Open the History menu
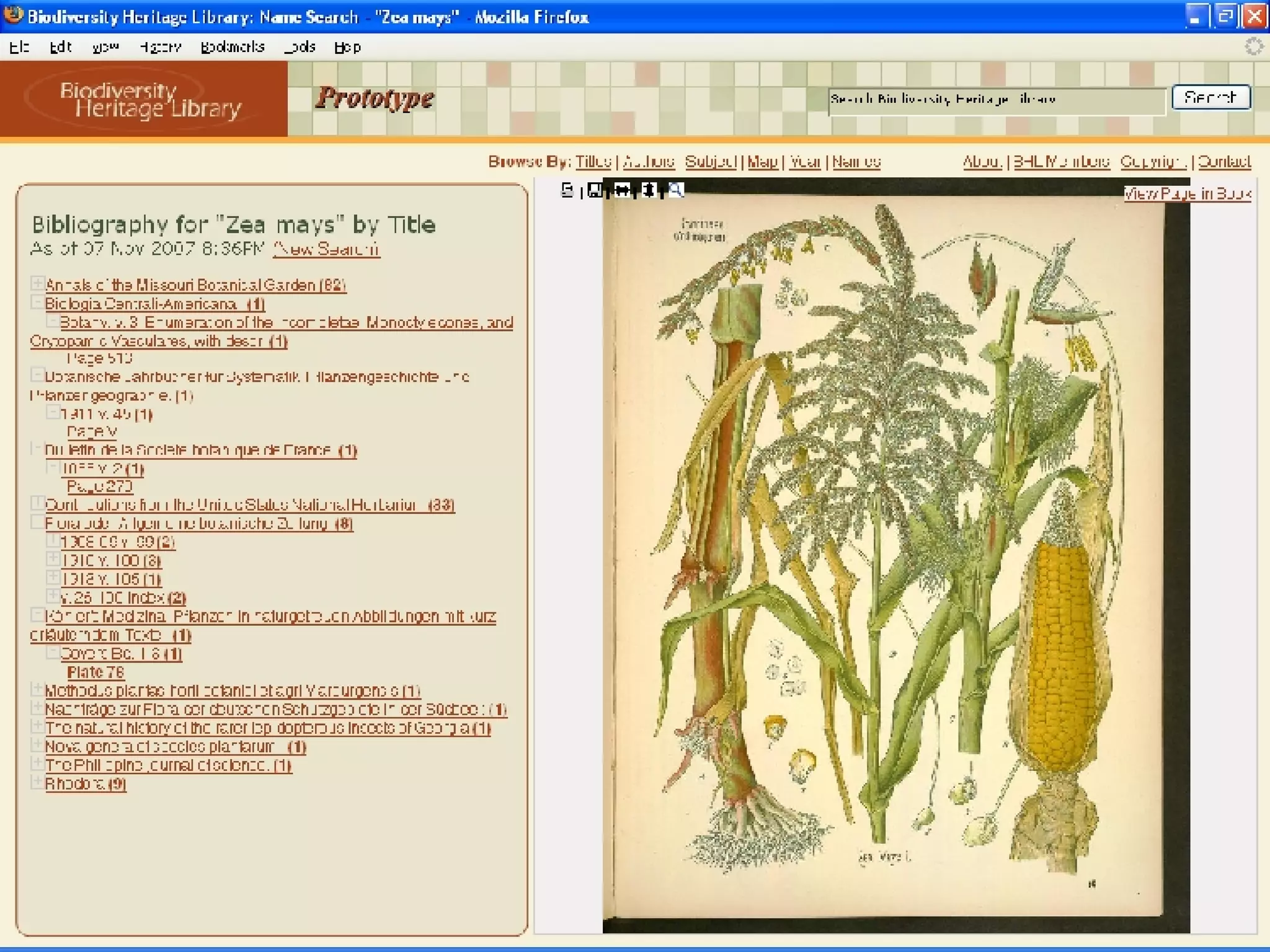This screenshot has height=952, width=1270. (161, 47)
